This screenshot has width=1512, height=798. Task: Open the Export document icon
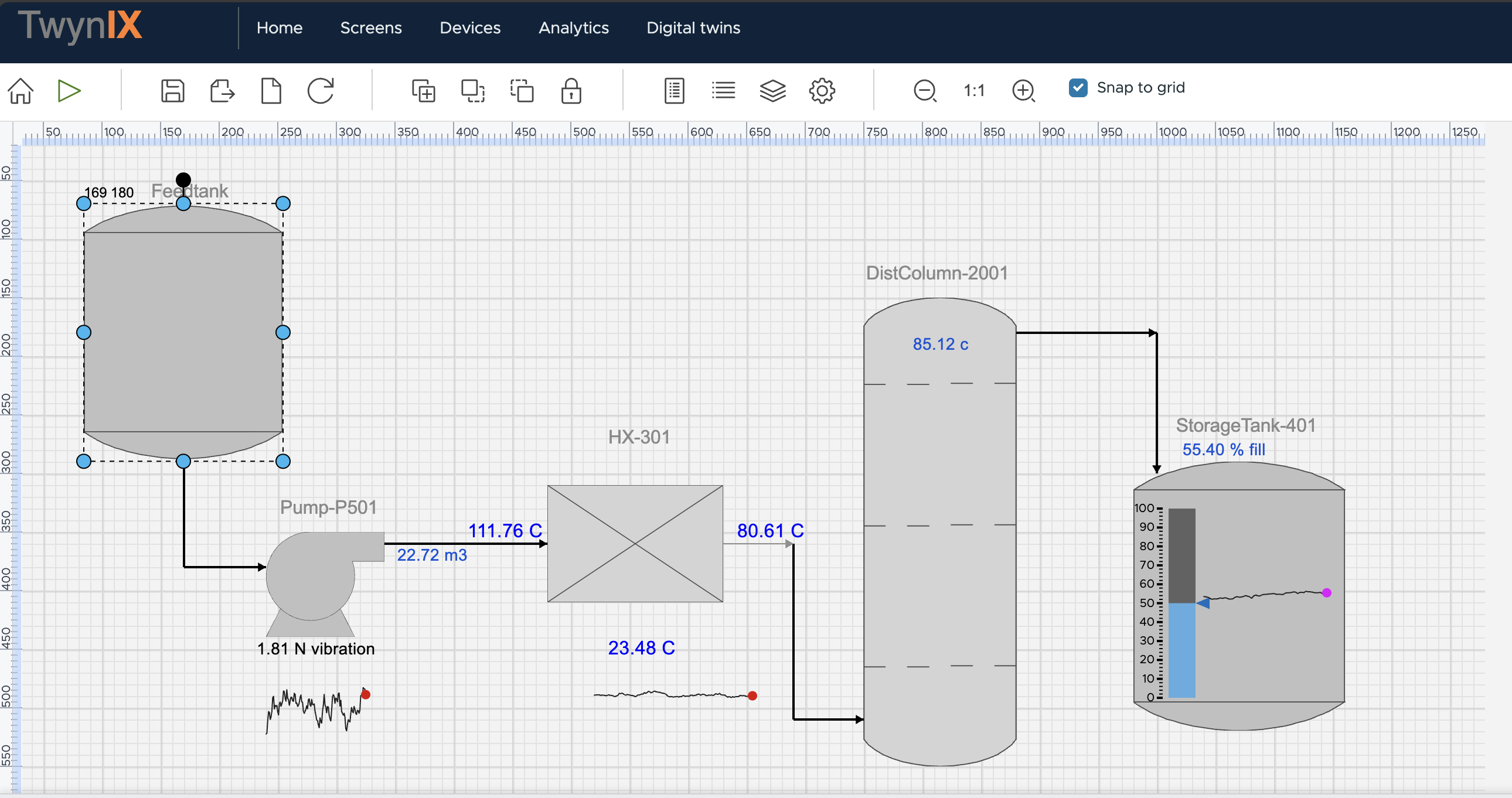[222, 90]
